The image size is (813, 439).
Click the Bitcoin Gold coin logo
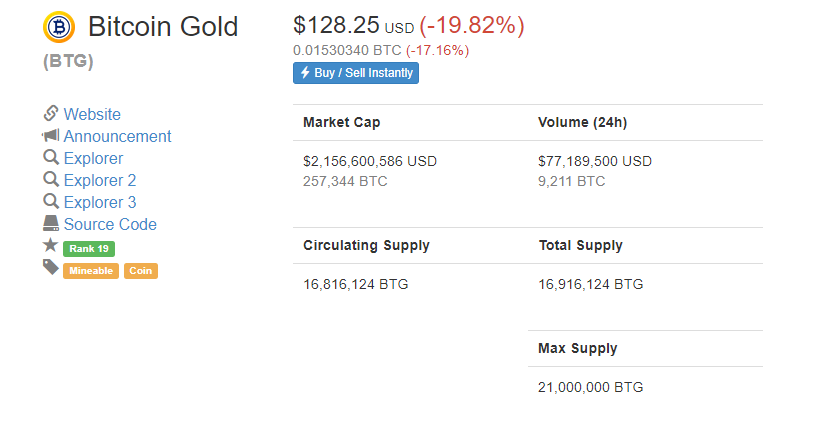click(x=59, y=27)
